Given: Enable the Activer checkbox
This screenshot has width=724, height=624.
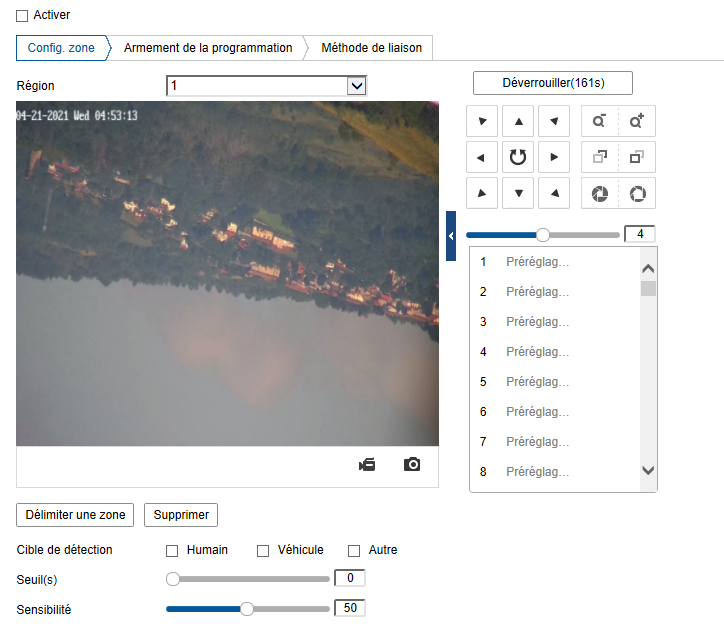Looking at the screenshot, I should 23,16.
